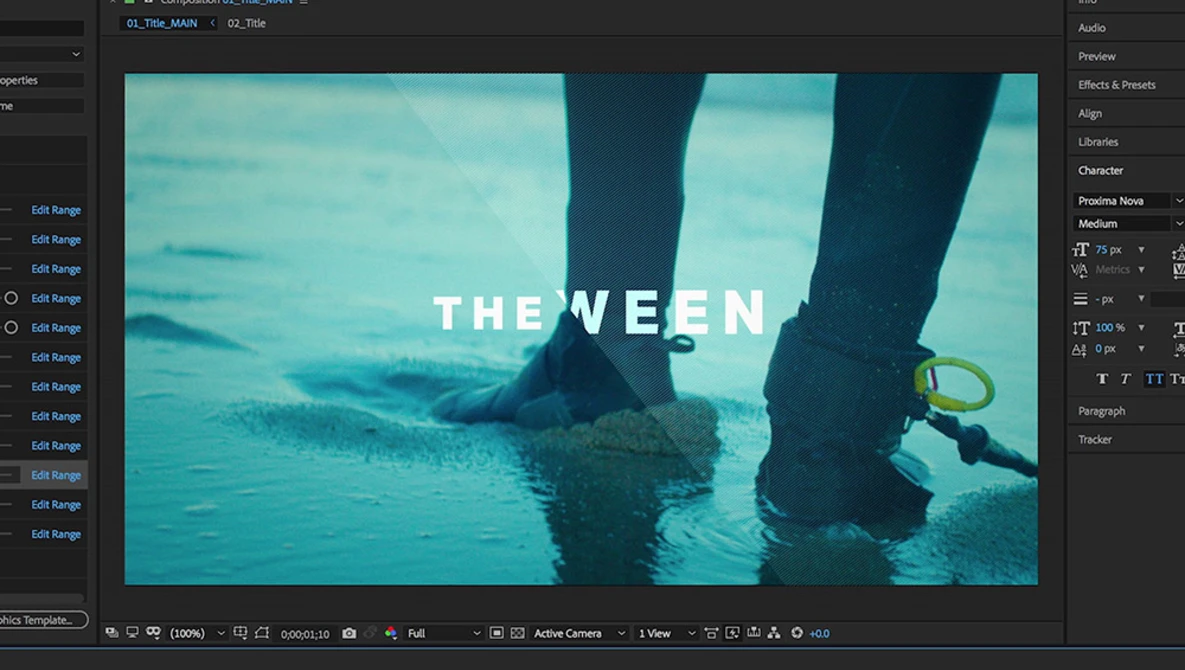Switch to the 01_Title_MAIN composition tab
Screen dimensions: 1185x670
162,23
